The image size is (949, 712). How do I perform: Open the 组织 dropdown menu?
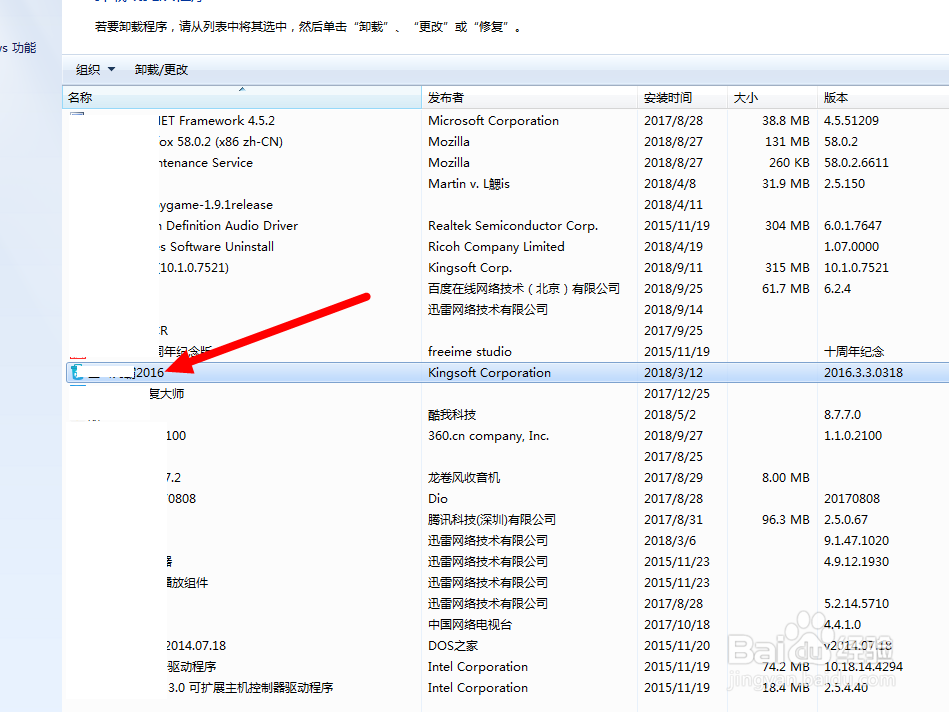coord(95,70)
